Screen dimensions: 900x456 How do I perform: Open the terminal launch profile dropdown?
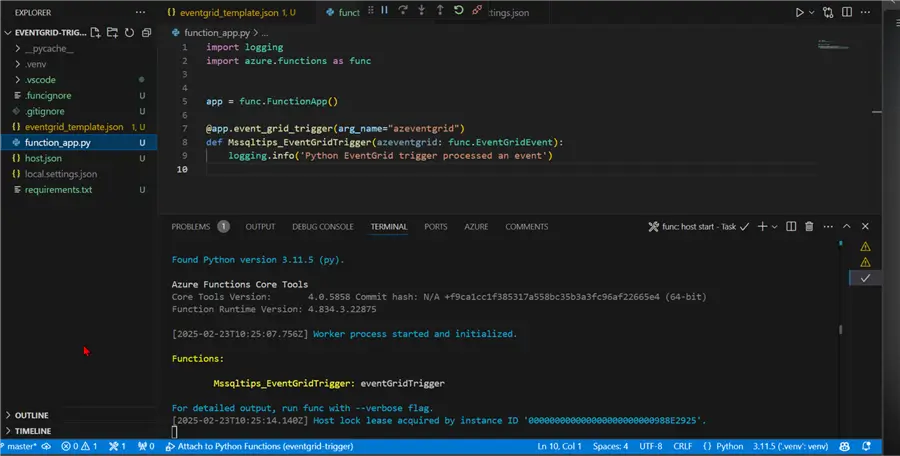774,226
